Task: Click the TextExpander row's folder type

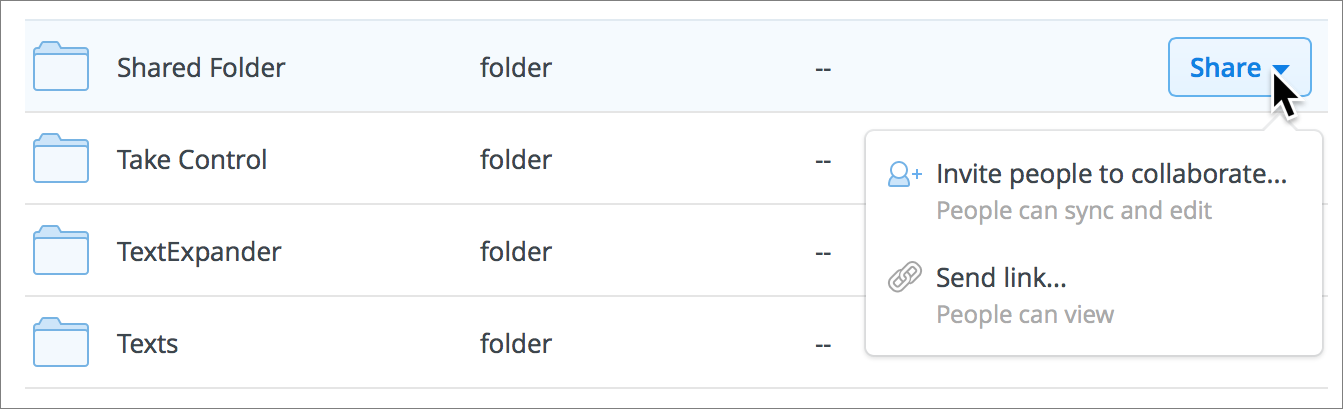Action: click(515, 252)
